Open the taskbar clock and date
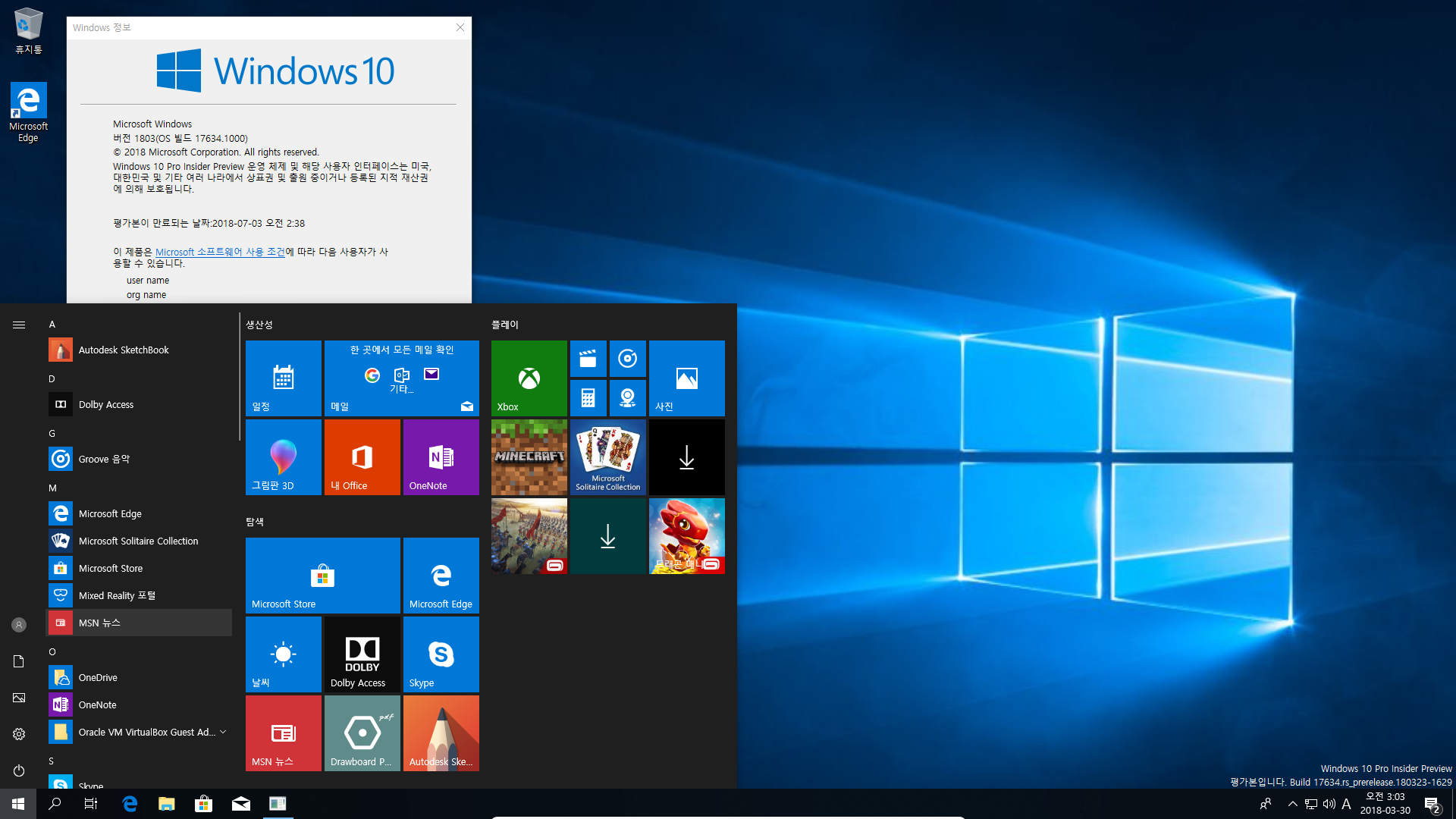 coord(1385,804)
